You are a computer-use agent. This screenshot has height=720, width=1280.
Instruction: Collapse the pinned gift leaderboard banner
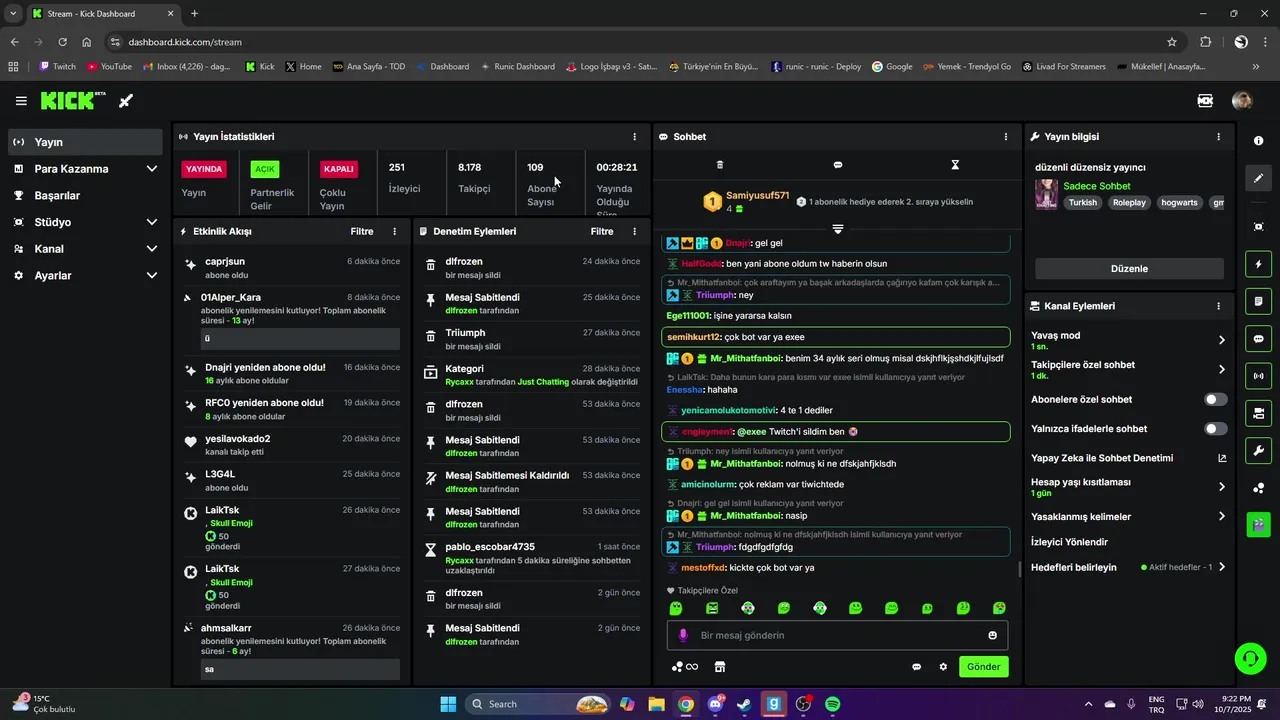coord(838,229)
